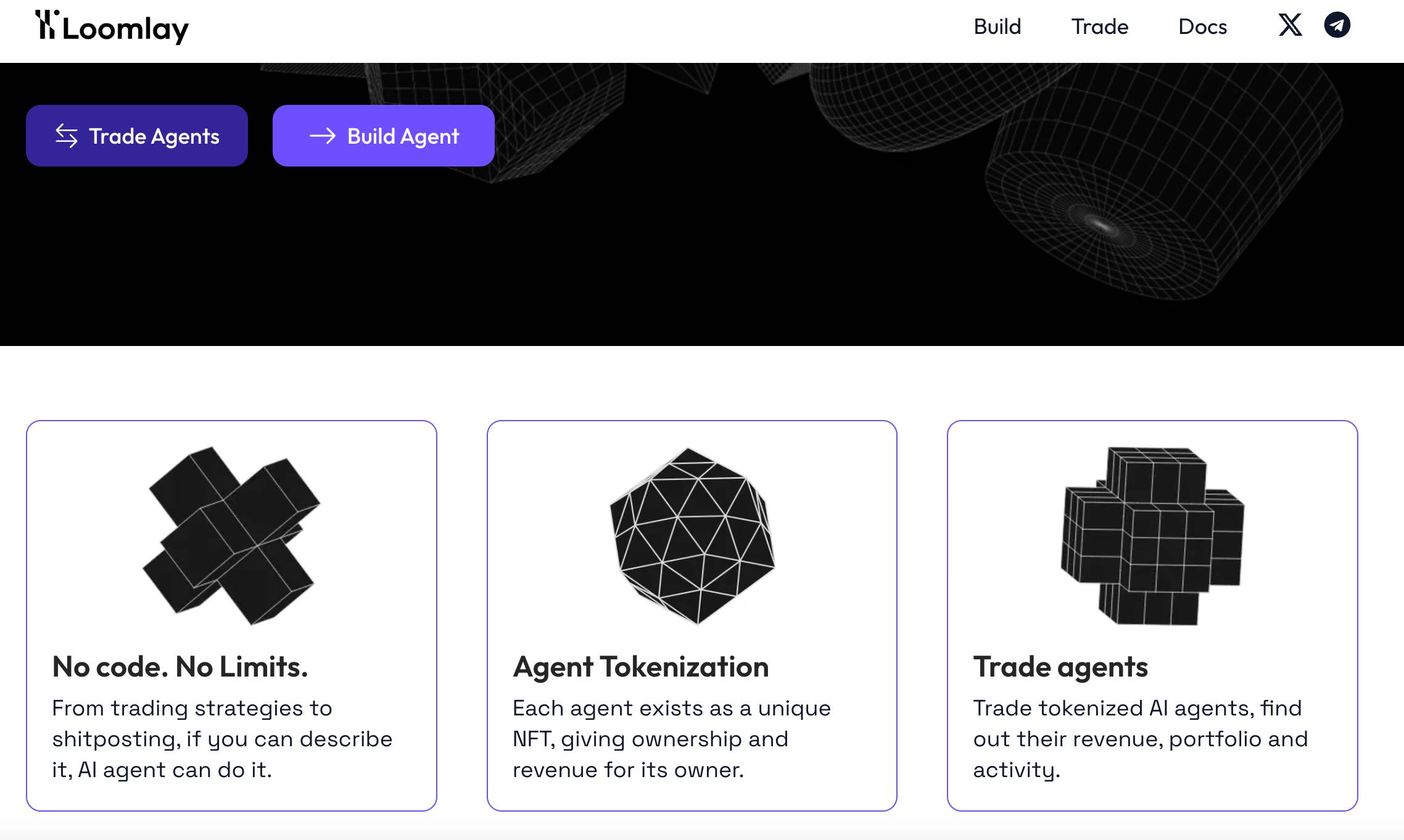Screen dimensions: 1404x840
Task: Click the Trade Agents button
Action: pos(136,136)
